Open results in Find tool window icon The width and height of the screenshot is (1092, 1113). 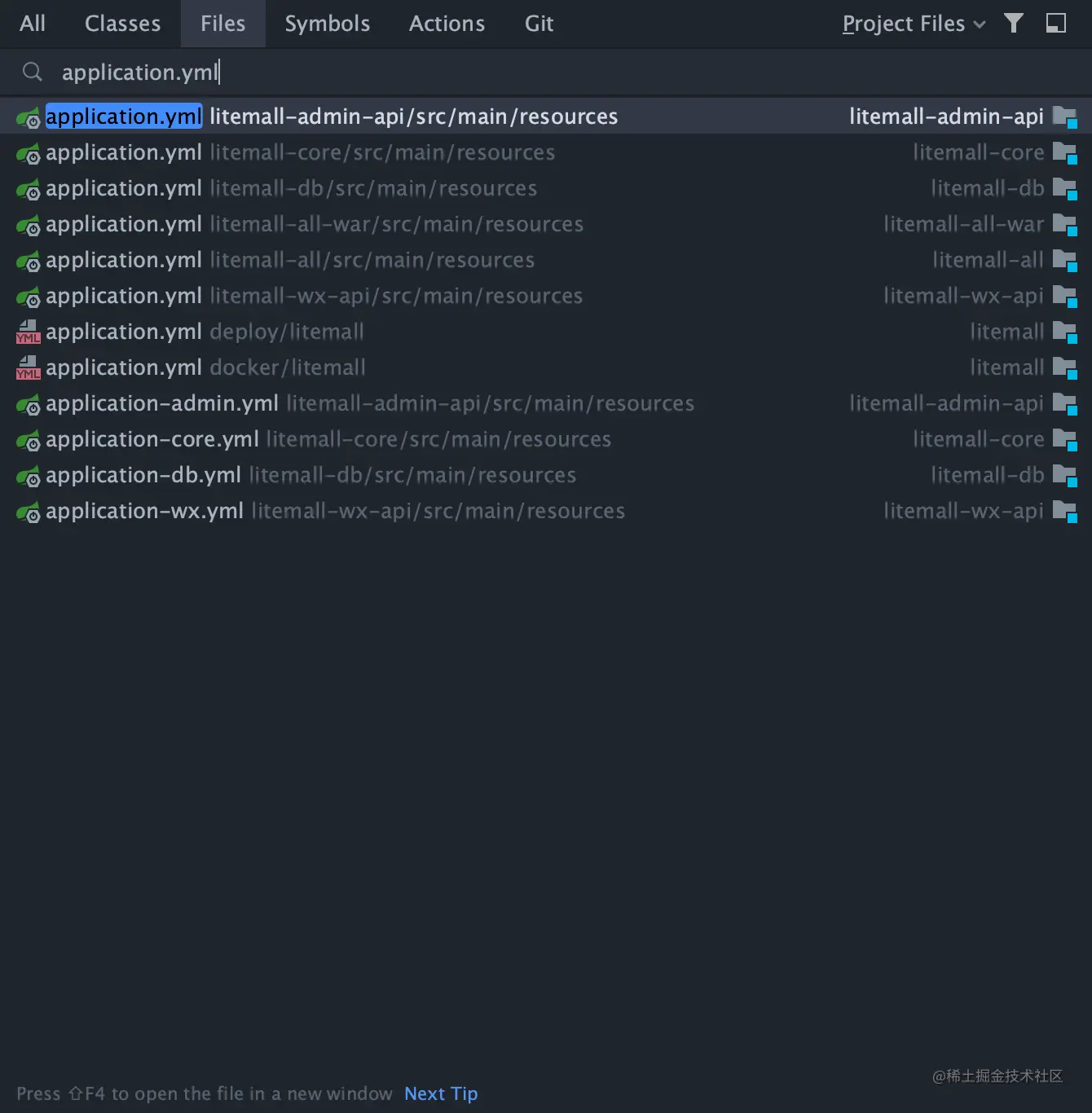tap(1056, 23)
